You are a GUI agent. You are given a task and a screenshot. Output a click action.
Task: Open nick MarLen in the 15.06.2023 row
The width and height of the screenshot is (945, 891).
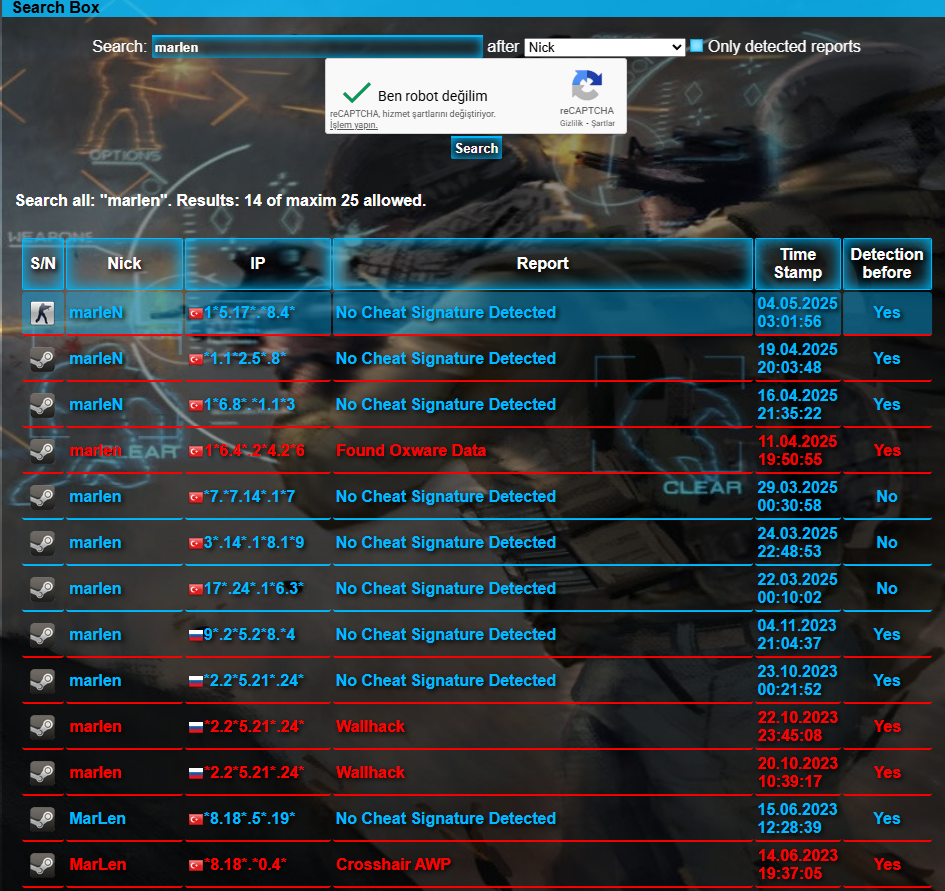tap(98, 819)
